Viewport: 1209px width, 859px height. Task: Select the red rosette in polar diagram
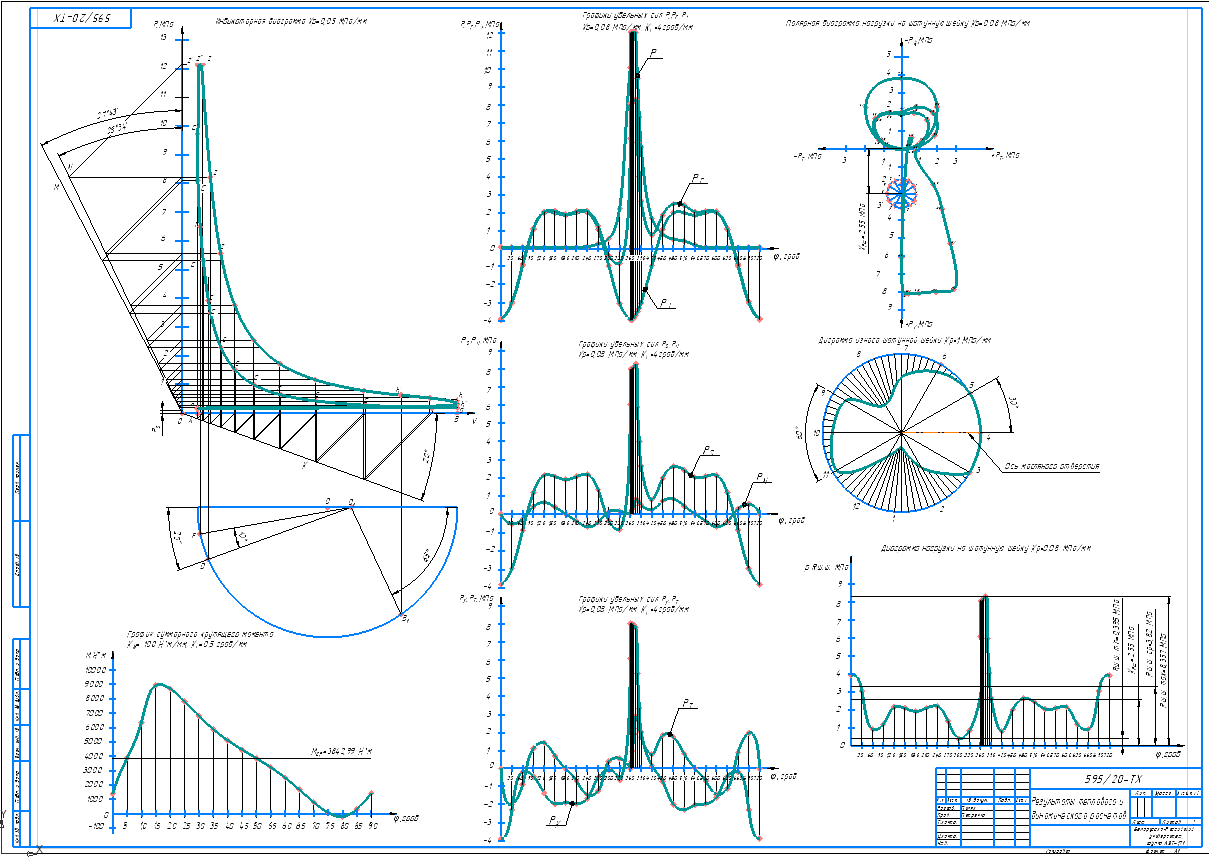coord(902,193)
